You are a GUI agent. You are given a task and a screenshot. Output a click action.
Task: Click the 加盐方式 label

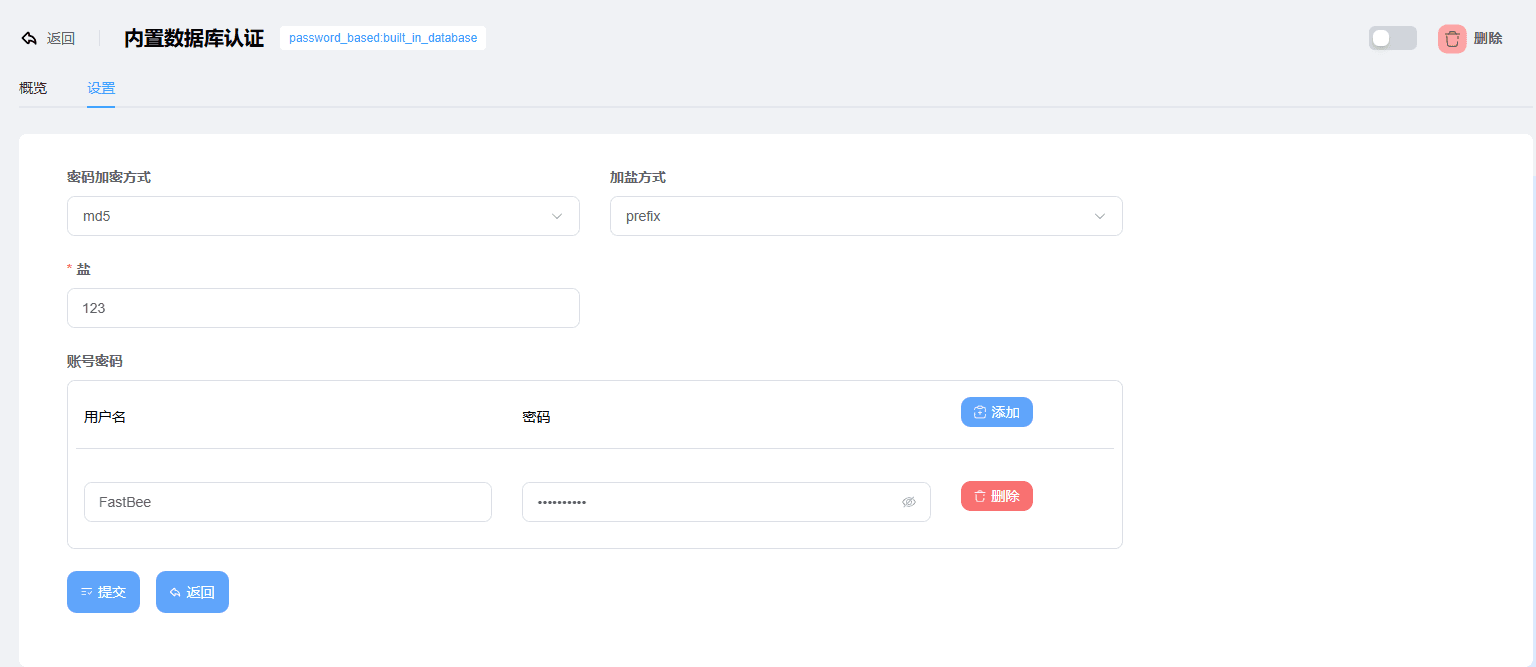click(x=638, y=177)
